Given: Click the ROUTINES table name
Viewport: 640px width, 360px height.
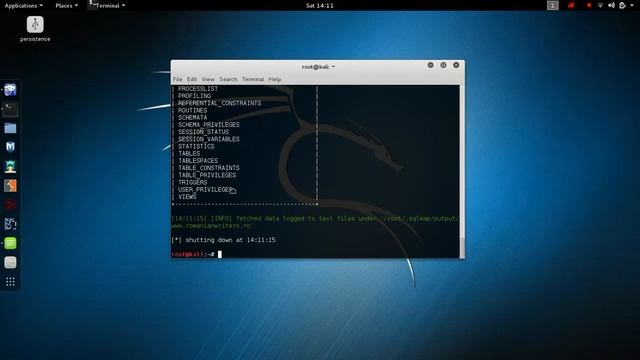Looking at the screenshot, I should click(x=193, y=110).
